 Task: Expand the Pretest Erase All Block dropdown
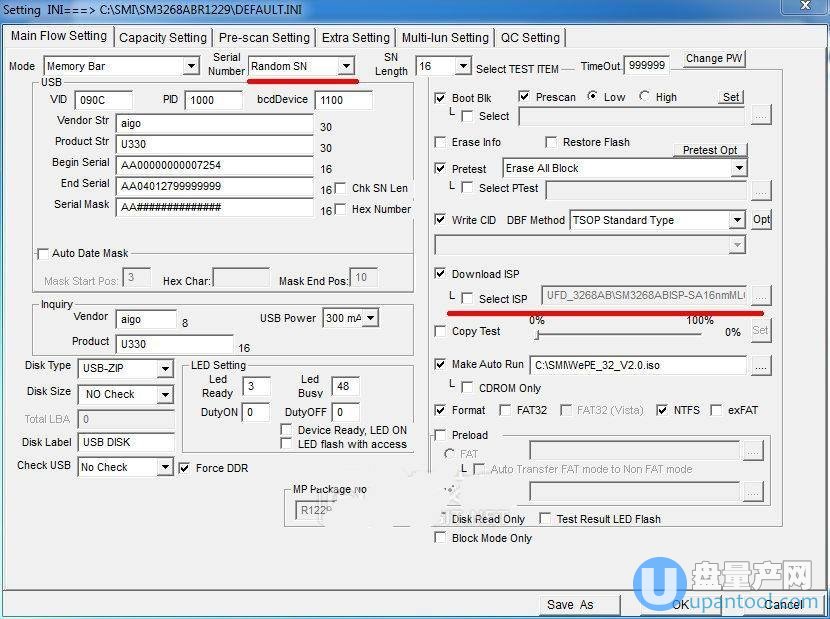(739, 168)
